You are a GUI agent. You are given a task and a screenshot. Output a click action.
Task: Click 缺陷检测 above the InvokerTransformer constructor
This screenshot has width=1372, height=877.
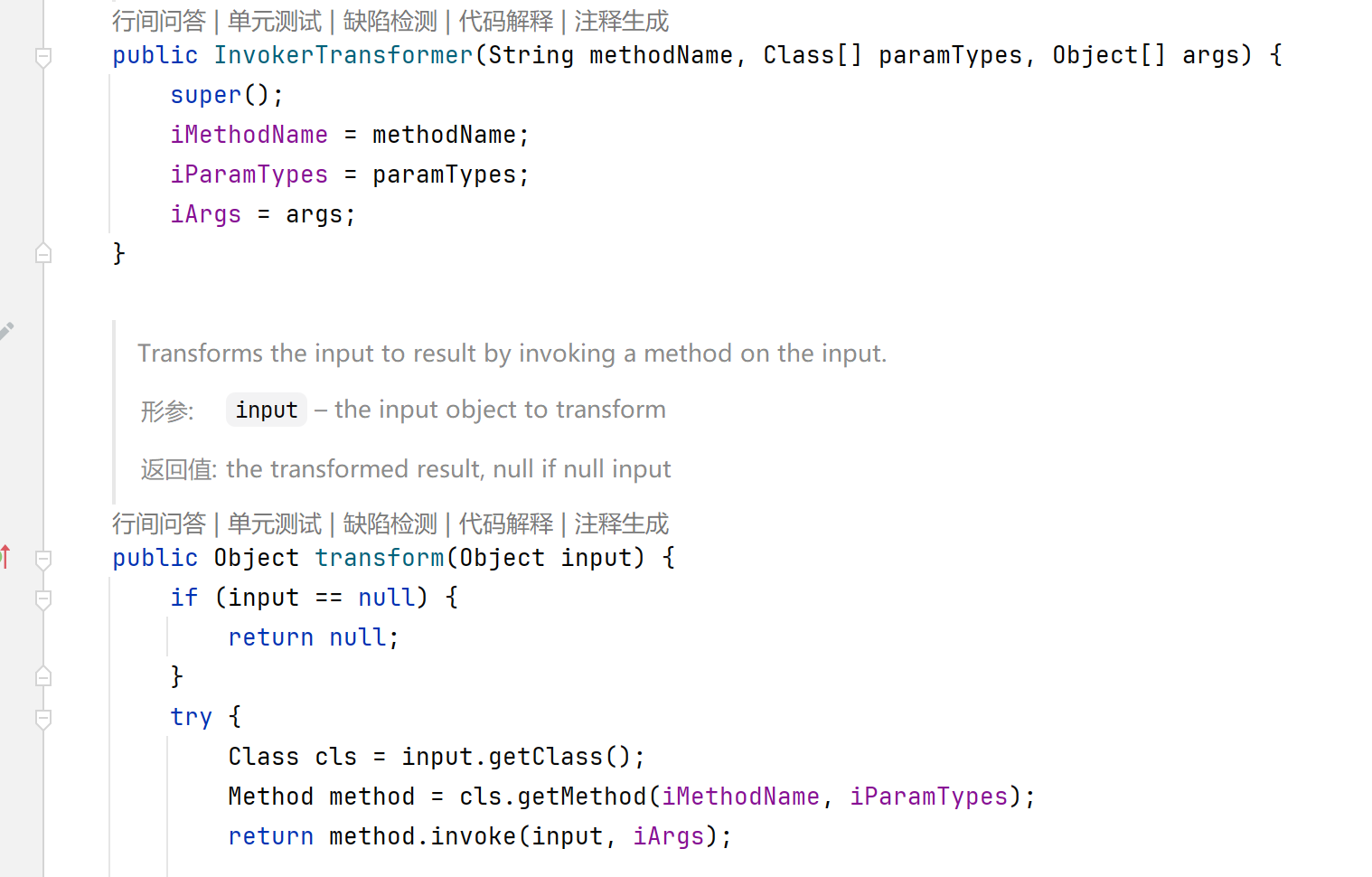(x=390, y=21)
